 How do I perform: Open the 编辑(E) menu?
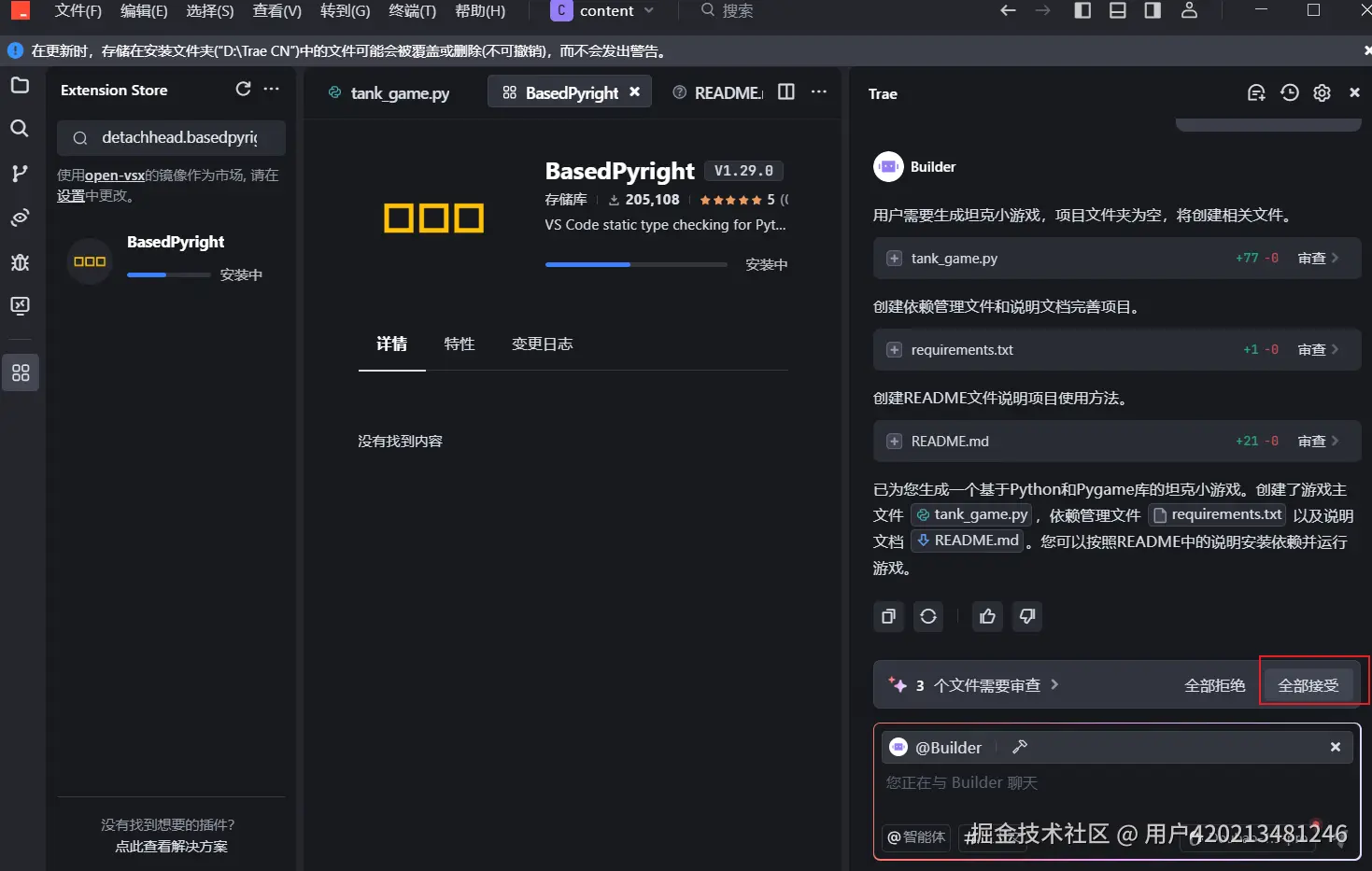click(144, 10)
